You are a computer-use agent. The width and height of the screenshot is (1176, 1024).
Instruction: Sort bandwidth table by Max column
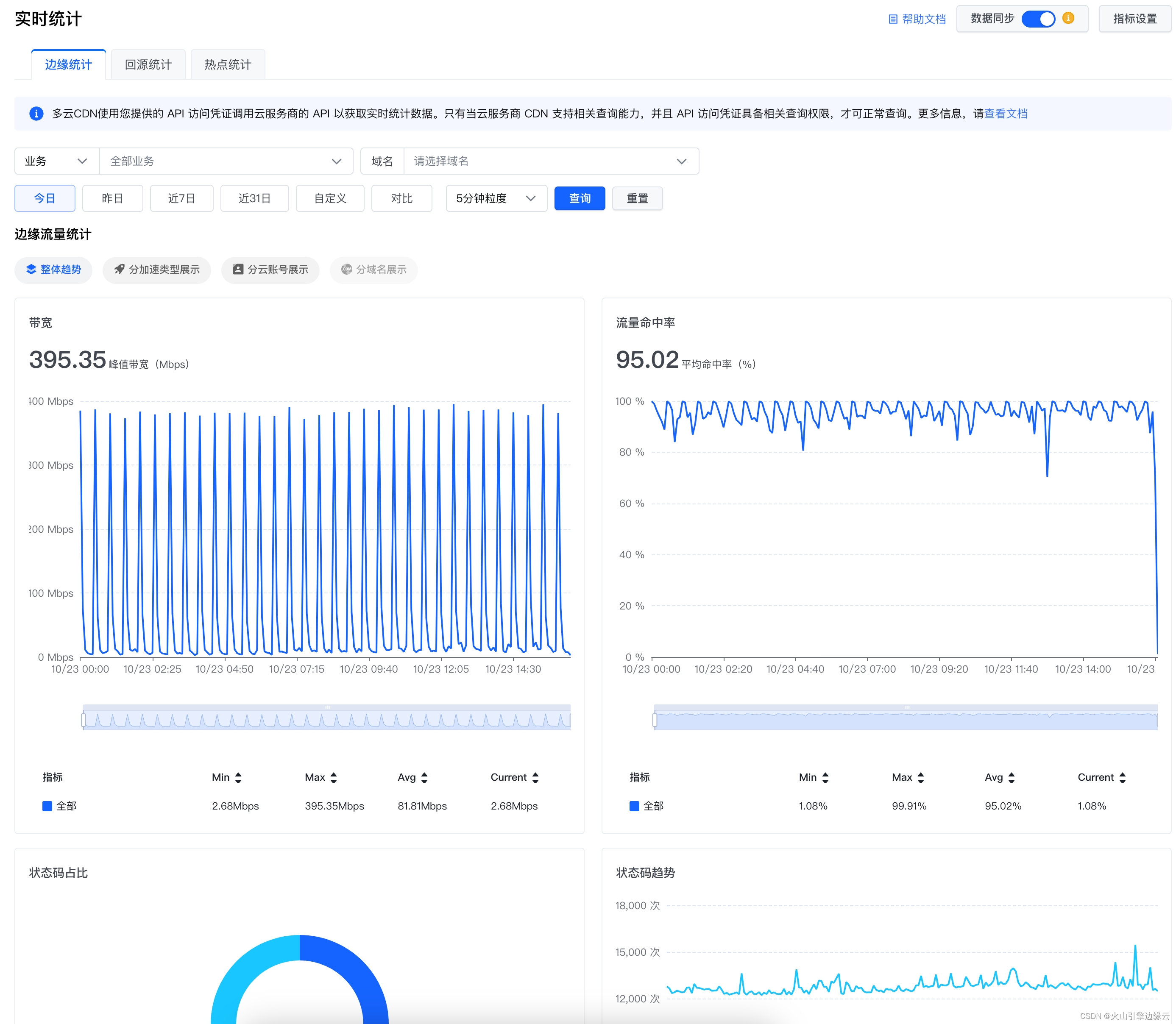click(x=334, y=778)
